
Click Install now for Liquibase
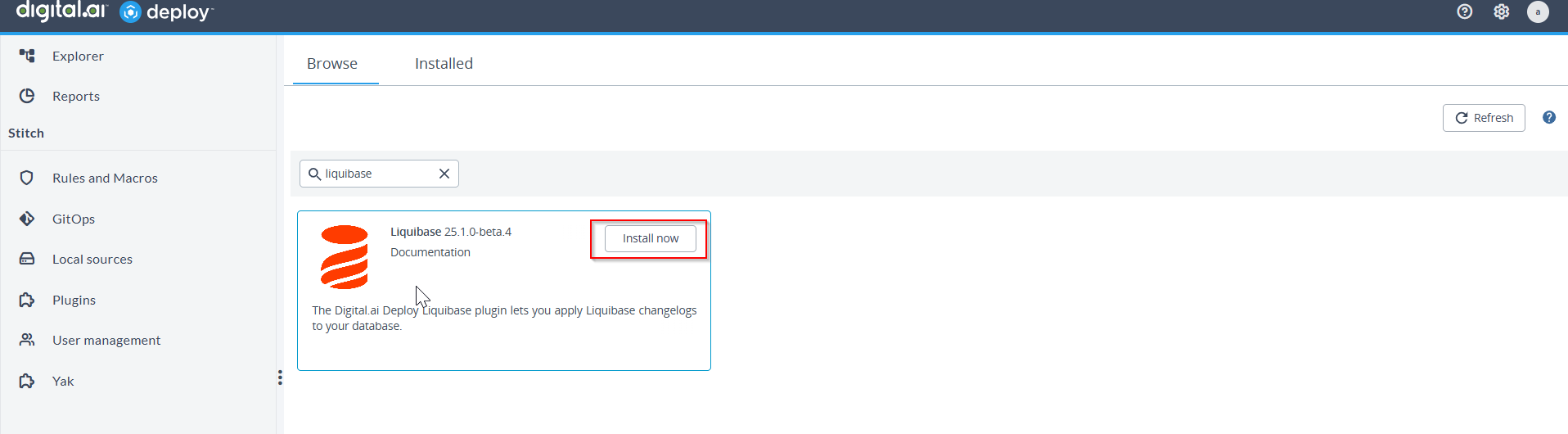(651, 238)
